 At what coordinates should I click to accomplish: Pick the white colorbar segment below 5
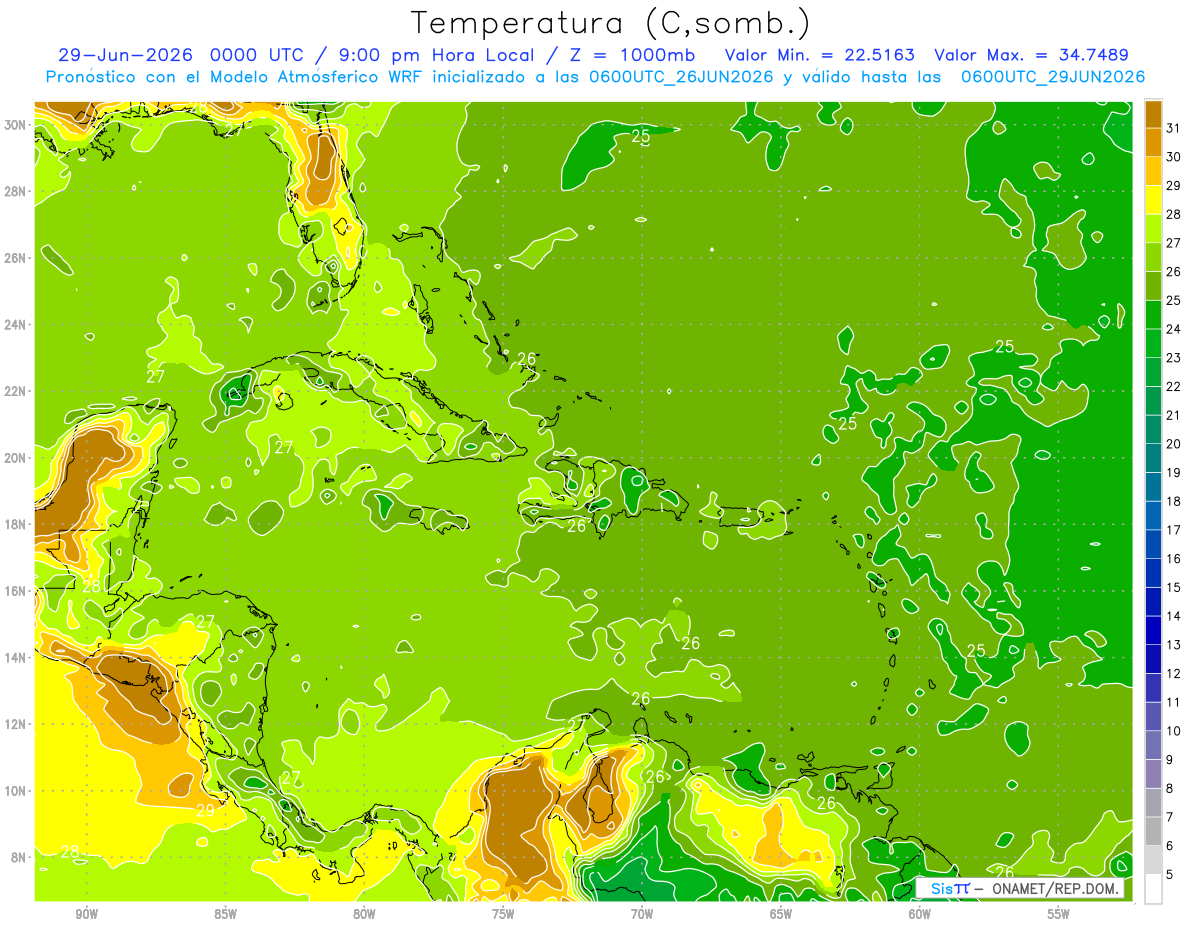(x=1153, y=889)
